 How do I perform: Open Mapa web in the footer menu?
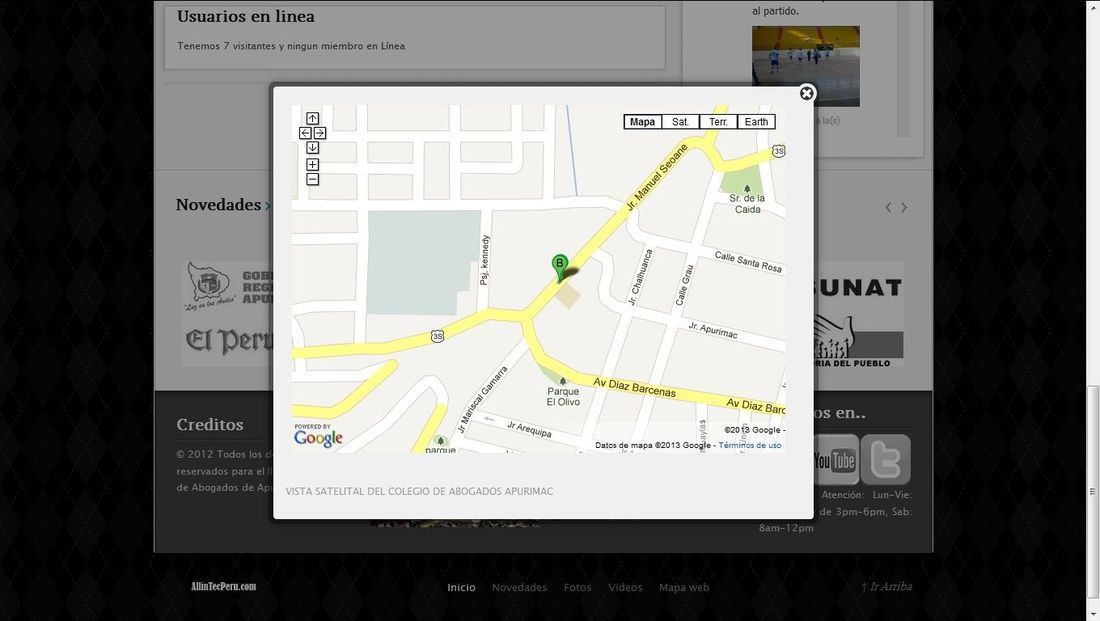coord(684,587)
